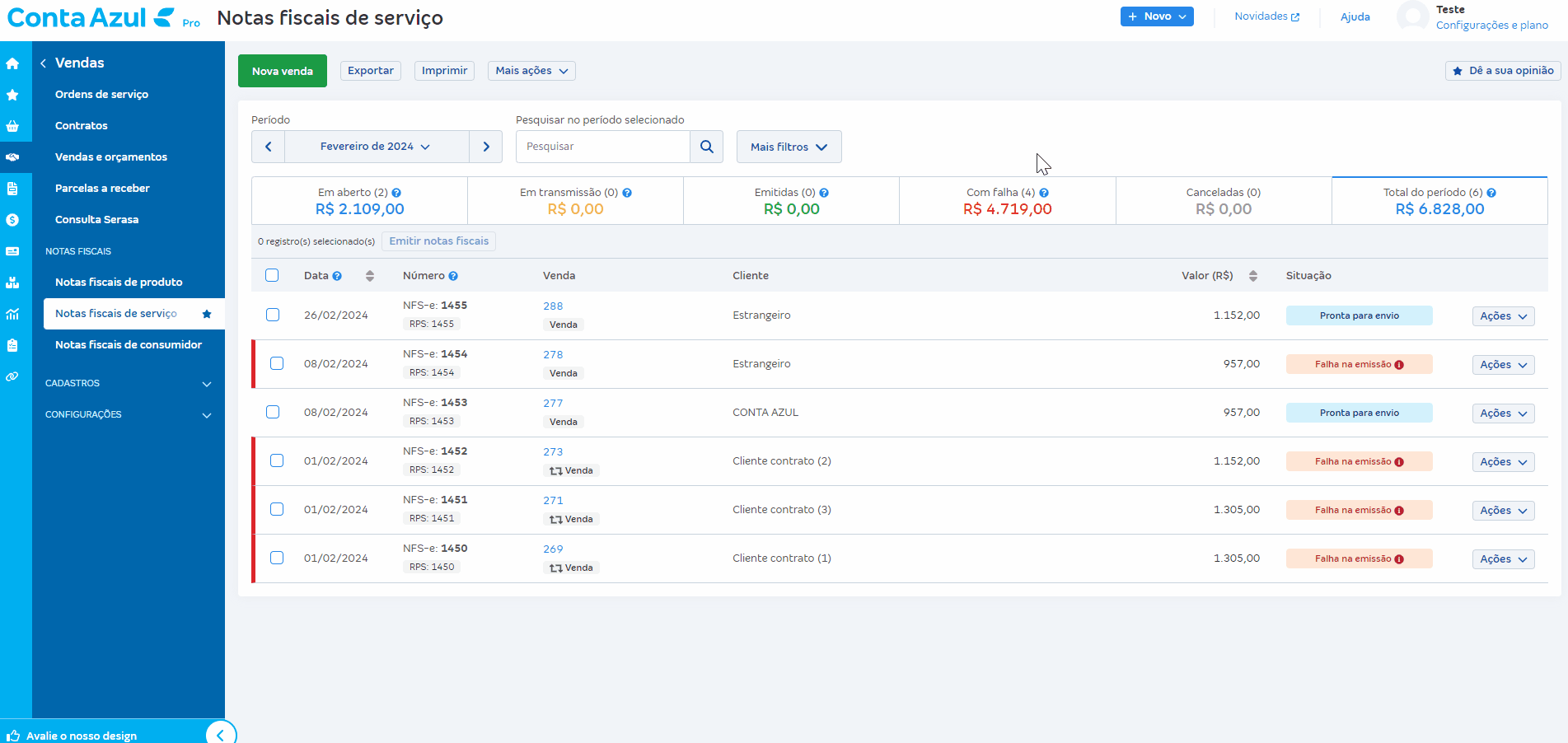Viewport: 1568px width, 743px height.
Task: Select checkbox for NFS-e 1454 row
Action: 277,363
